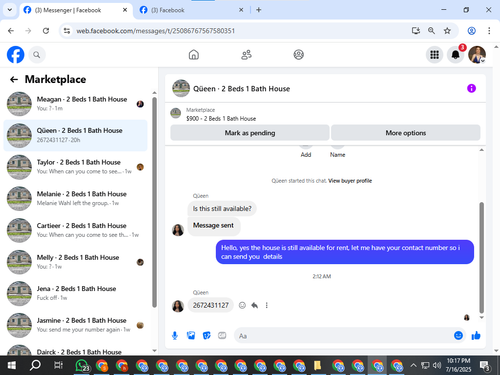Click the message input field Aa
The height and width of the screenshot is (375, 500).
point(343,336)
